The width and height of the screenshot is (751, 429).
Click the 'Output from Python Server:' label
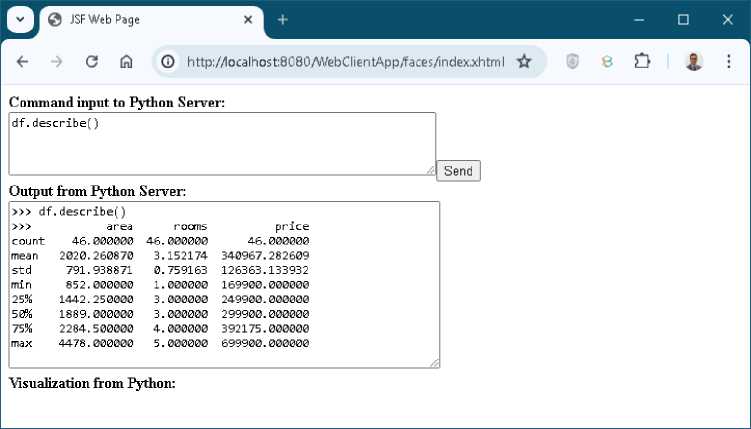tap(97, 191)
